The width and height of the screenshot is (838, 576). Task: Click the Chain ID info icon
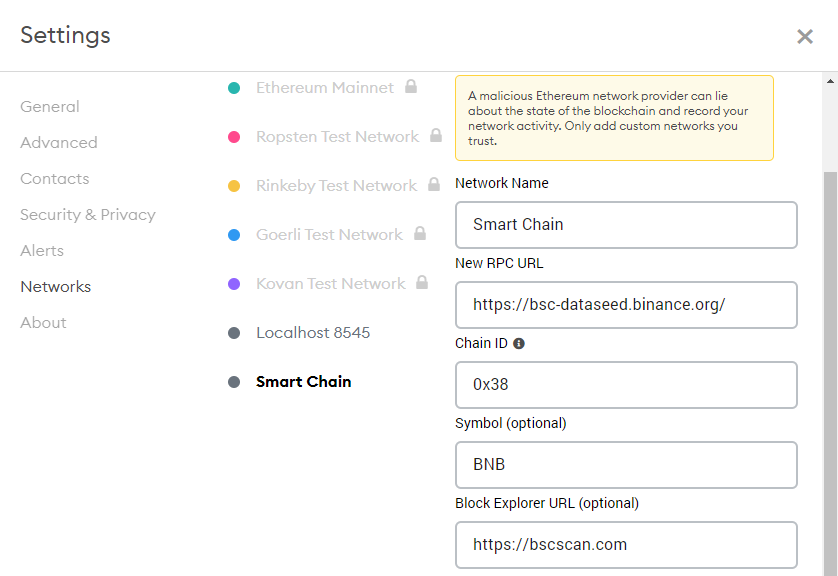[519, 344]
